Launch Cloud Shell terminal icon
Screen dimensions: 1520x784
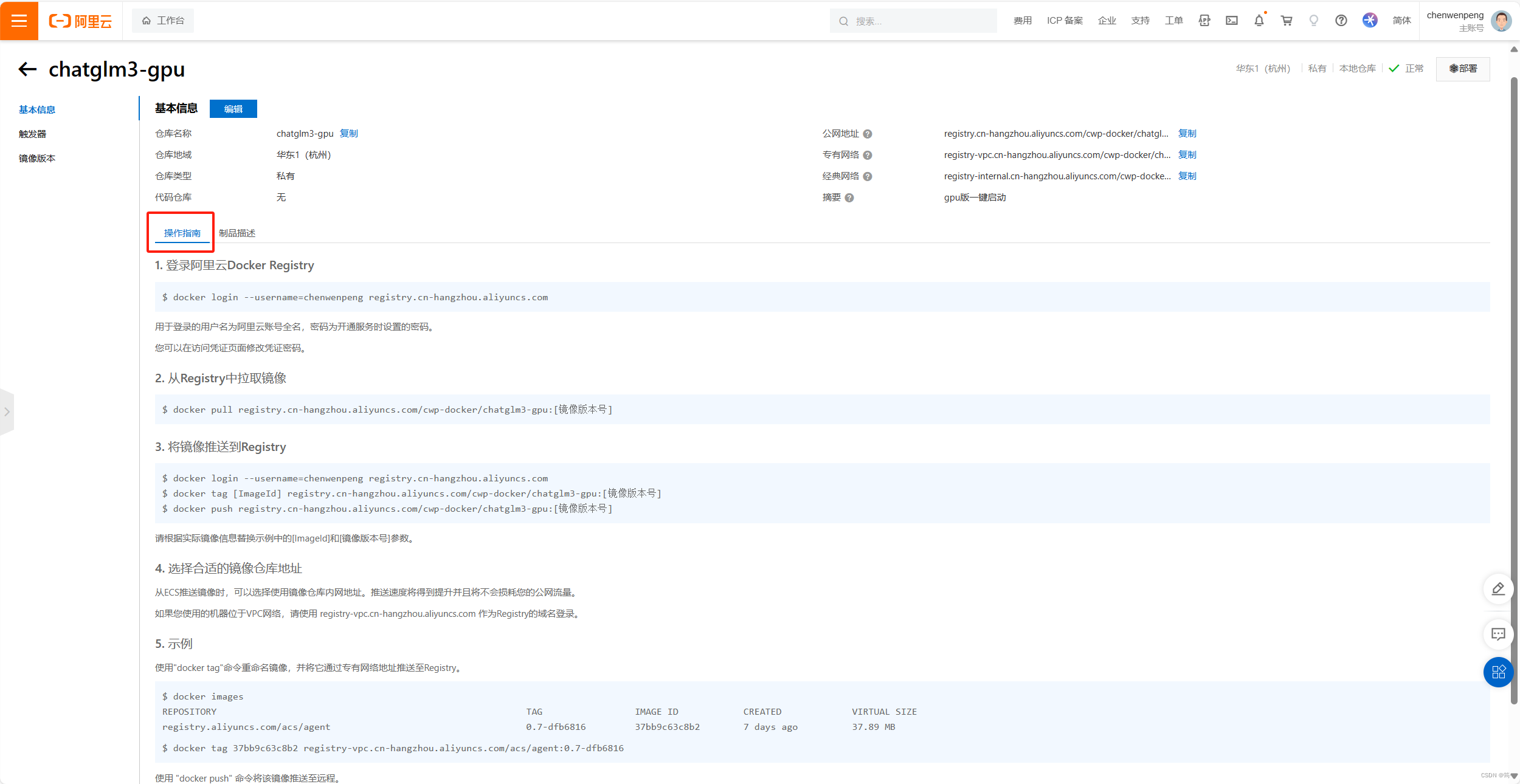click(x=1232, y=21)
